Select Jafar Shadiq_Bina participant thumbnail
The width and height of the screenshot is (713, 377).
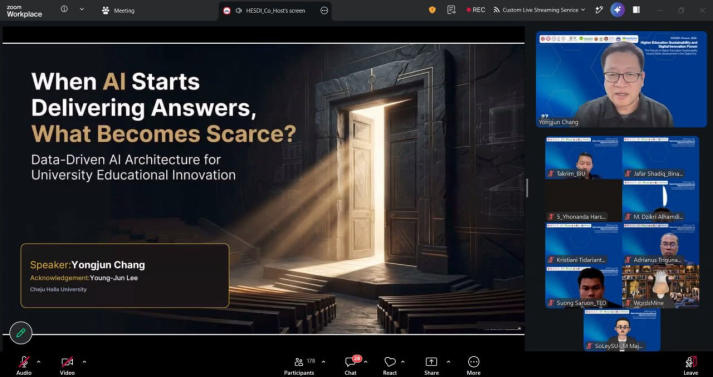[x=661, y=157]
